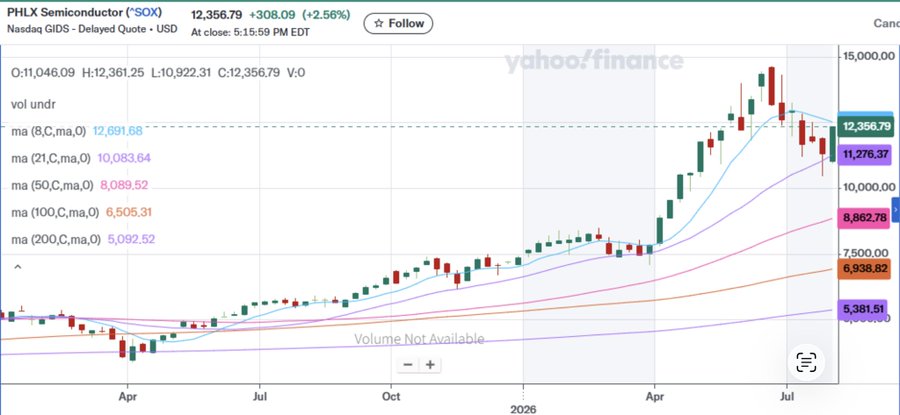This screenshot has height=415, width=900.
Task: Zoom in with the plus button
Action: point(430,364)
